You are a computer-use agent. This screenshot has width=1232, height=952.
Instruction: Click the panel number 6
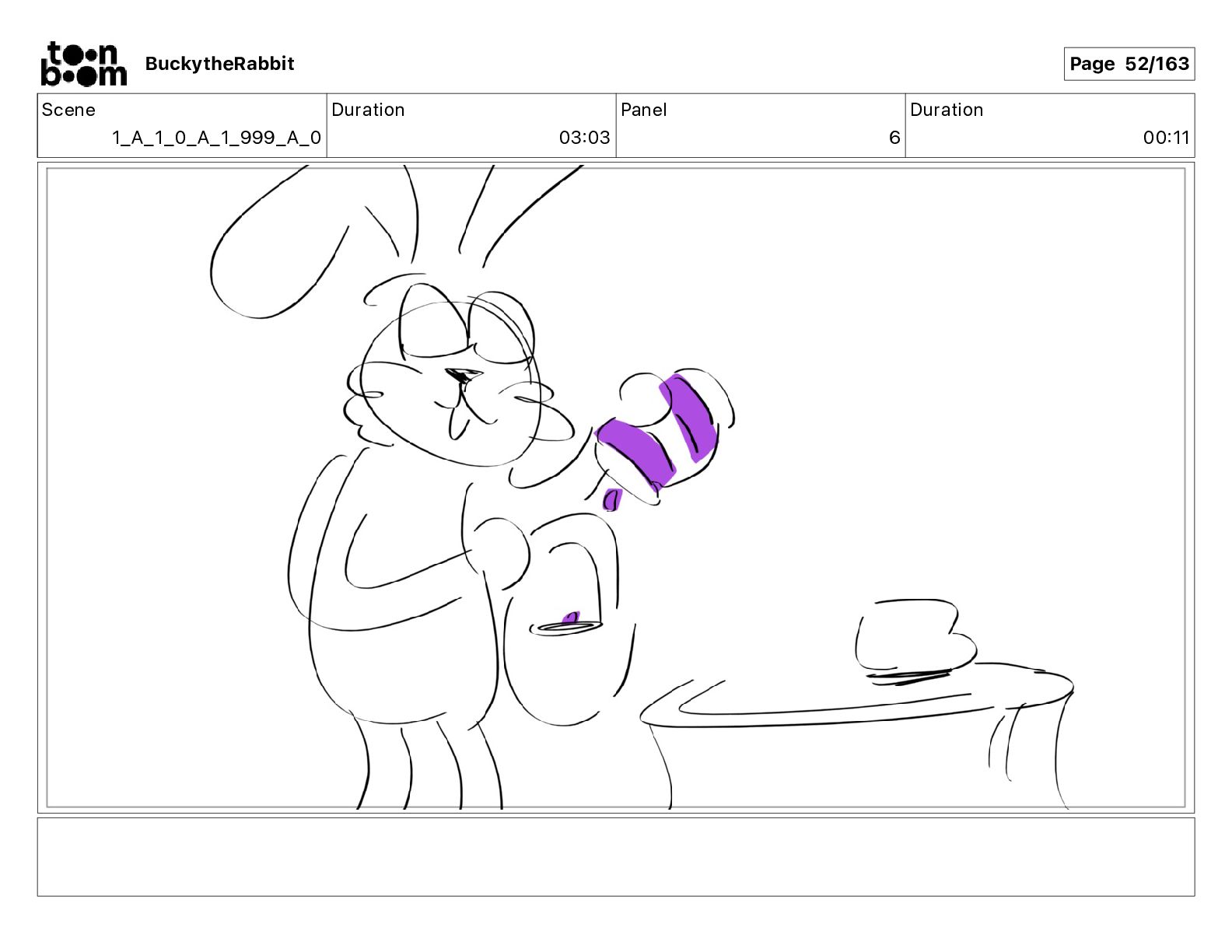point(894,138)
